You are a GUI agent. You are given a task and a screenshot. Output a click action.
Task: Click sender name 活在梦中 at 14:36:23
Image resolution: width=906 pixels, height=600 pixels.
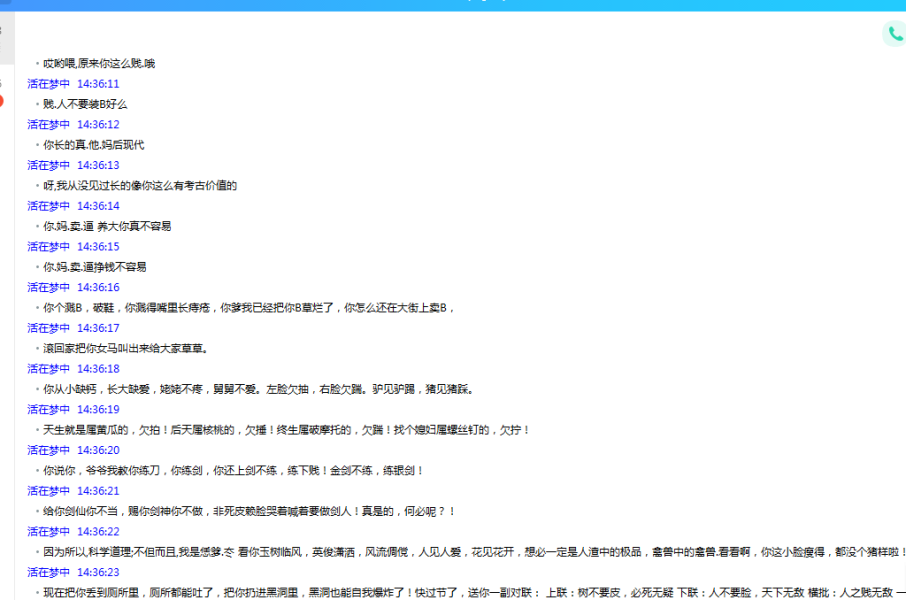coord(48,572)
